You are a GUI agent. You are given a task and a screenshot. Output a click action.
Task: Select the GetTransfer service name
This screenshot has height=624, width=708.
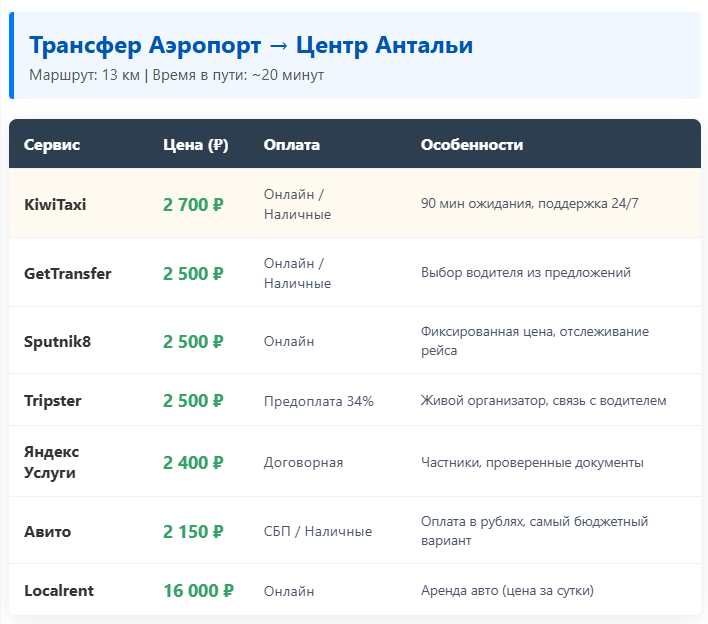(x=68, y=274)
